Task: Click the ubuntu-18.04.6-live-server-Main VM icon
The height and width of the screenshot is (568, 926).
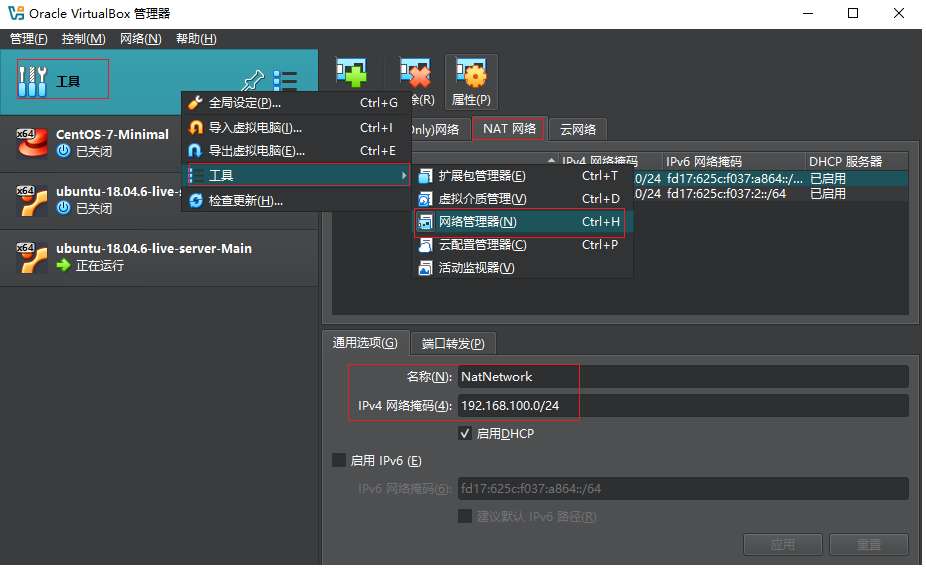Action: [x=32, y=257]
